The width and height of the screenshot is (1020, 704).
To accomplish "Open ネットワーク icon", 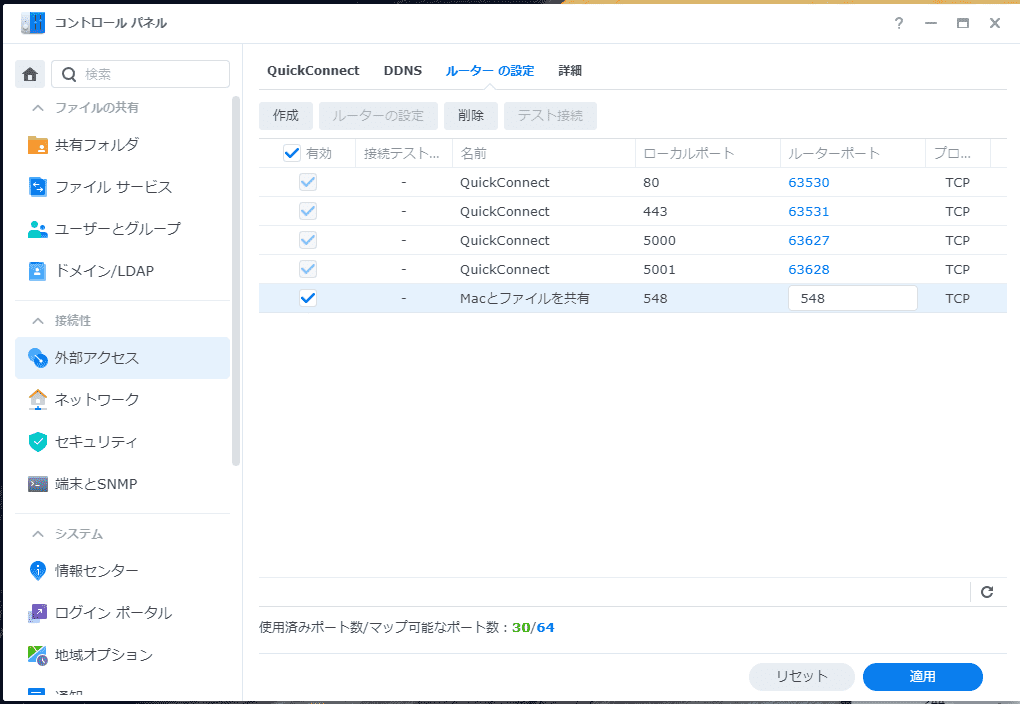I will coord(38,399).
